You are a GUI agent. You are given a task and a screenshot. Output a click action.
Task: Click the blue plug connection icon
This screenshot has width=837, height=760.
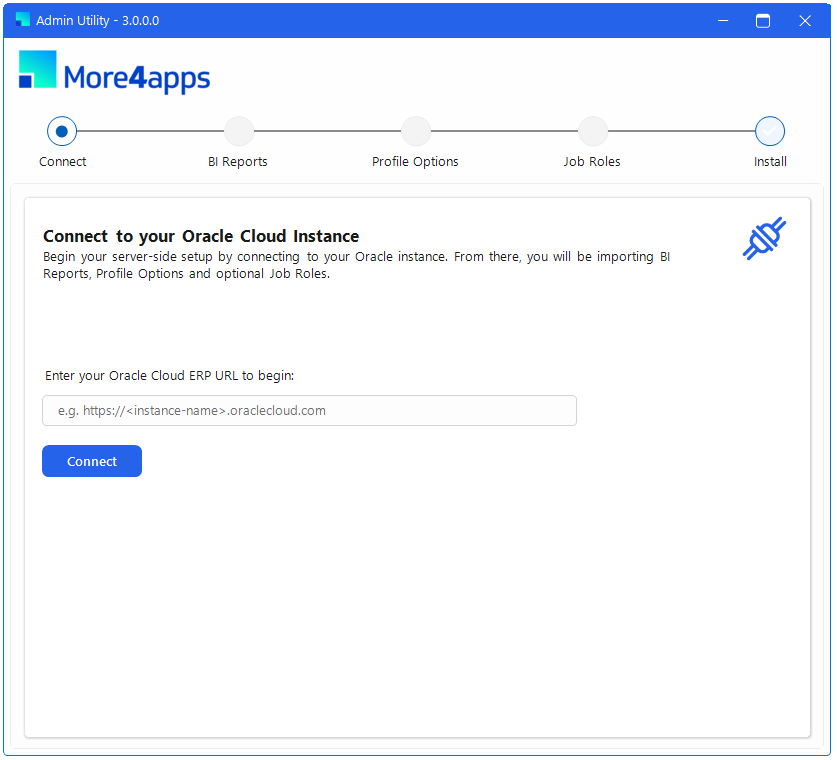[x=764, y=239]
